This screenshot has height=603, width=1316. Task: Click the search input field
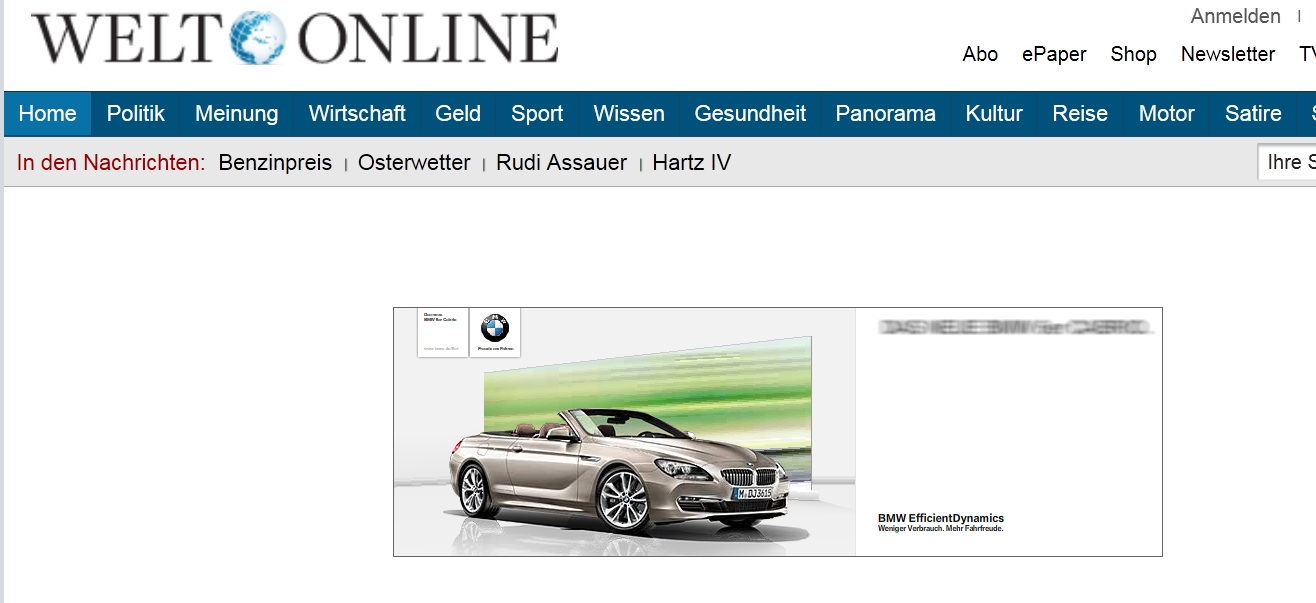[1287, 162]
